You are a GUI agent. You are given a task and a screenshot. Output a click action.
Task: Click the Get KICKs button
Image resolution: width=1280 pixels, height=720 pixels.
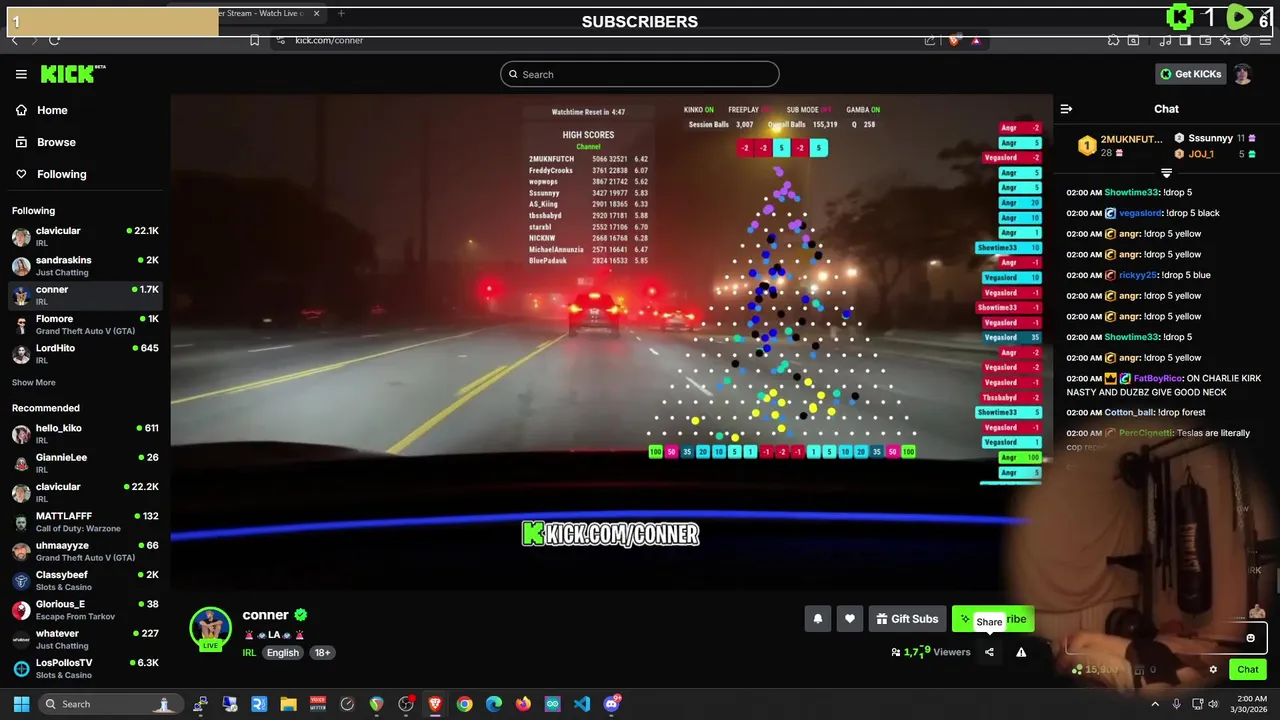tap(1190, 74)
